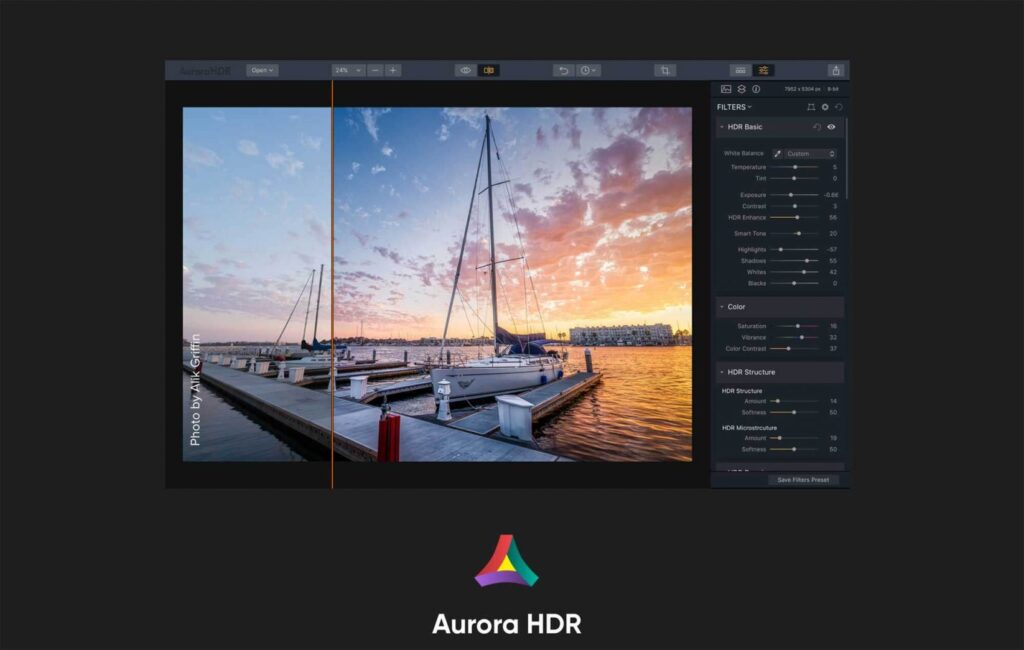This screenshot has height=650, width=1024.
Task: Toggle the presets filmstrip panel
Action: (x=740, y=70)
